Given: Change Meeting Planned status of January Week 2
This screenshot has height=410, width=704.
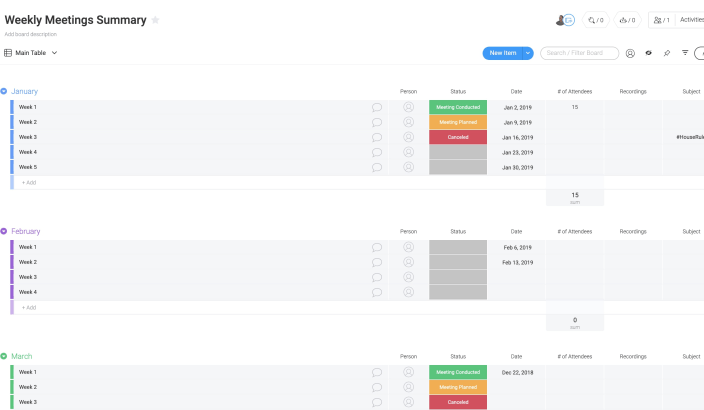Looking at the screenshot, I should [458, 122].
